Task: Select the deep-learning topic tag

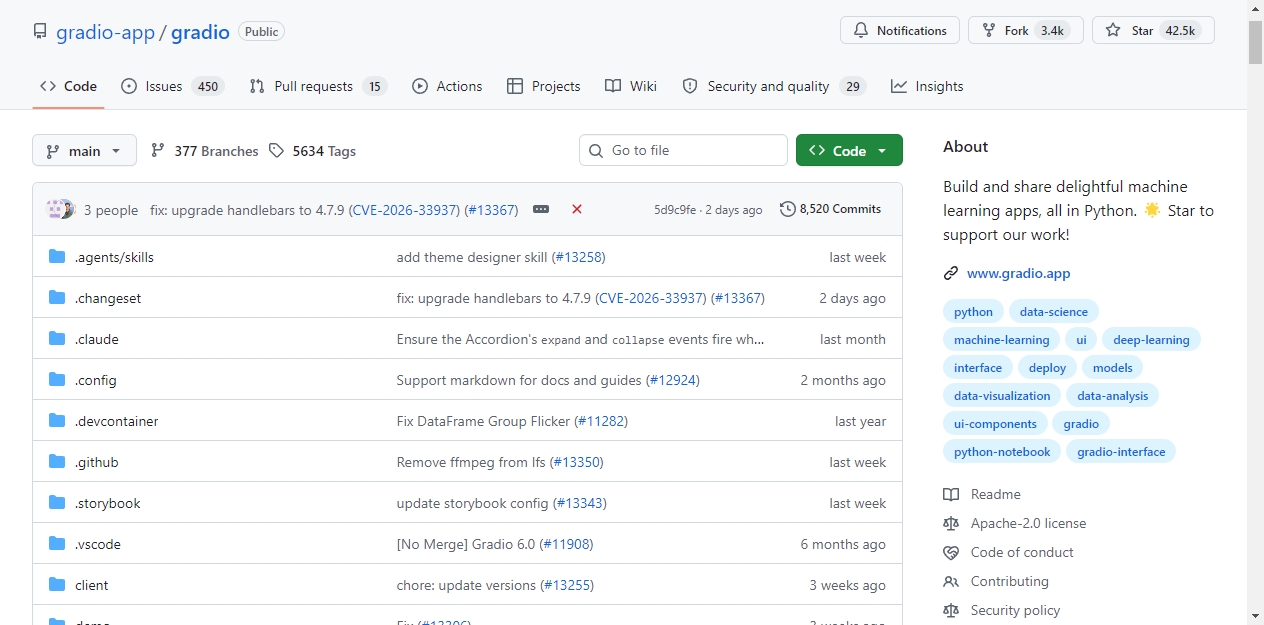Action: pyautogui.click(x=1151, y=340)
